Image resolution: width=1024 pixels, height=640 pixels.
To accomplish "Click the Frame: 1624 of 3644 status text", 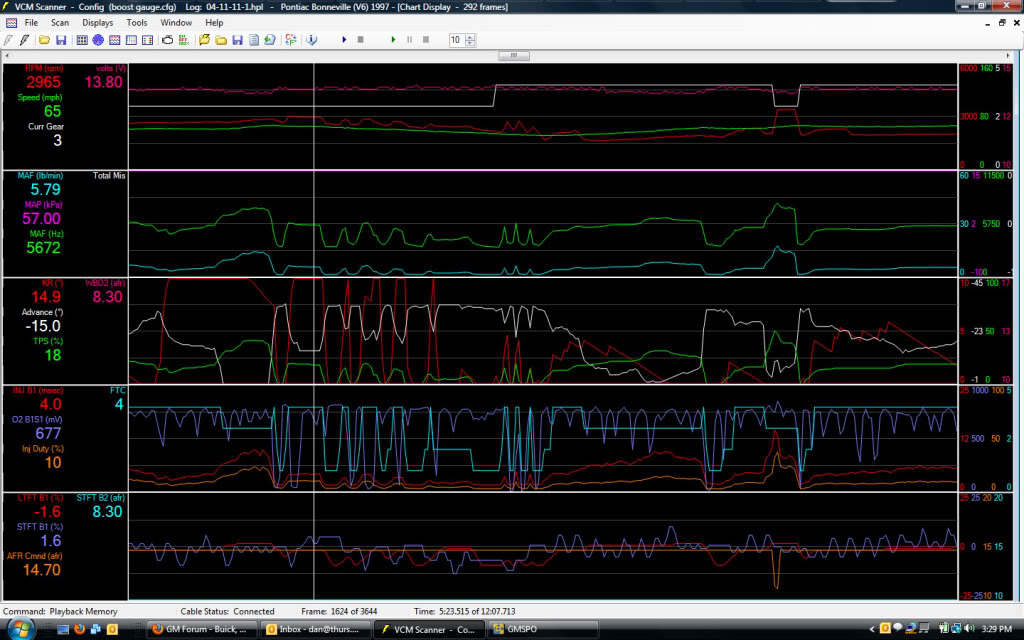I will [x=339, y=611].
